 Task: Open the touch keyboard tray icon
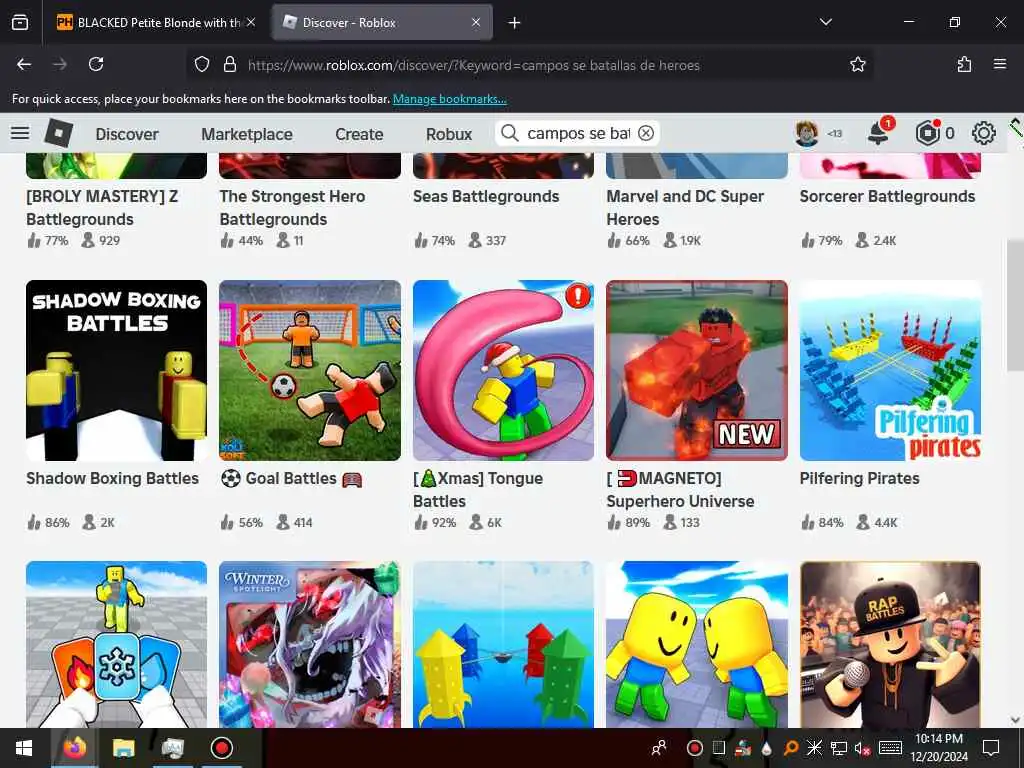(x=891, y=748)
